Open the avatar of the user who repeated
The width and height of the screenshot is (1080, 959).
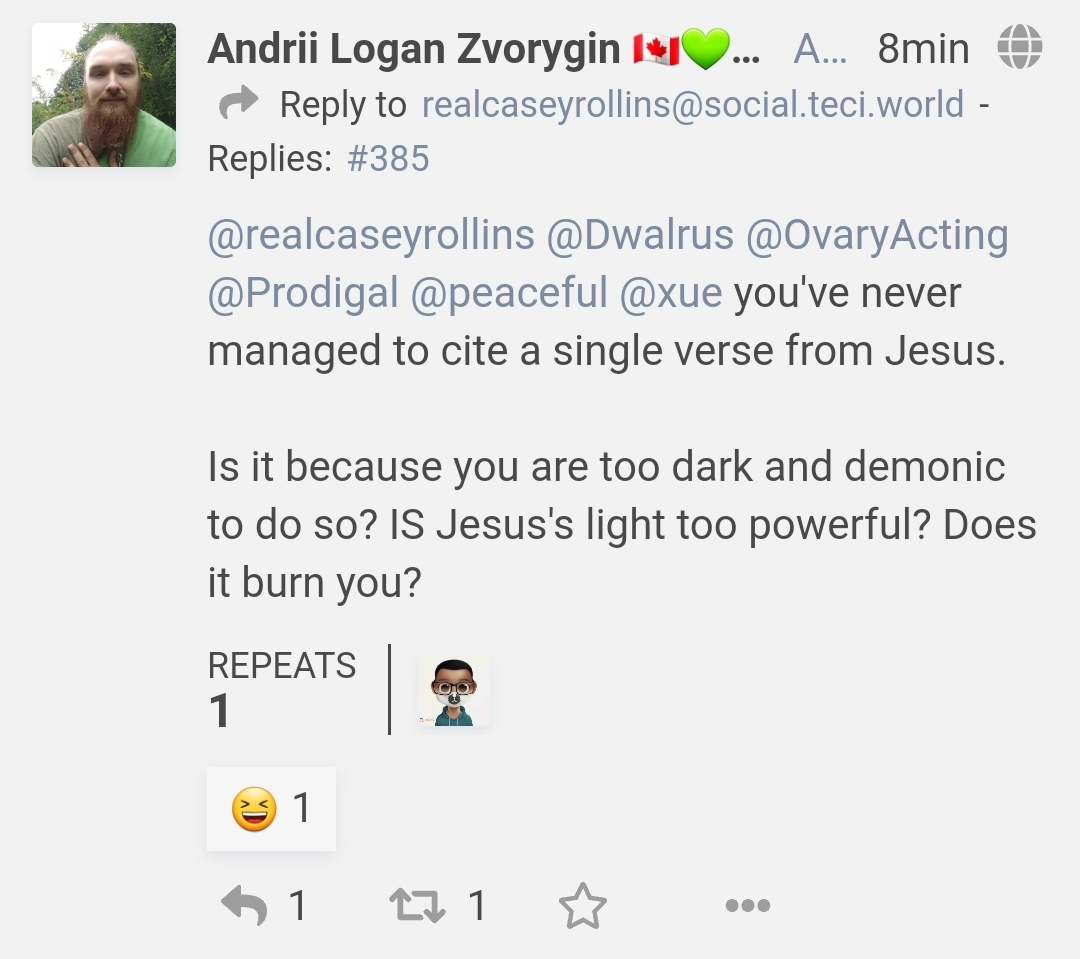pos(454,690)
